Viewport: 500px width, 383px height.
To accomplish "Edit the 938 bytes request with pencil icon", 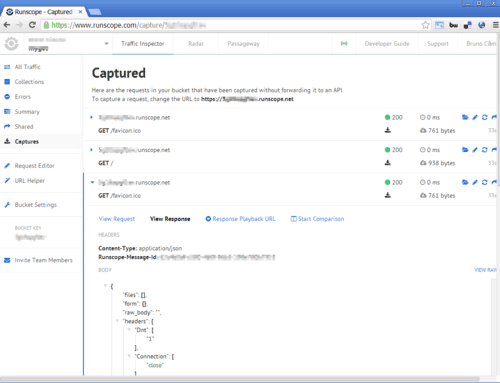I will click(x=475, y=150).
